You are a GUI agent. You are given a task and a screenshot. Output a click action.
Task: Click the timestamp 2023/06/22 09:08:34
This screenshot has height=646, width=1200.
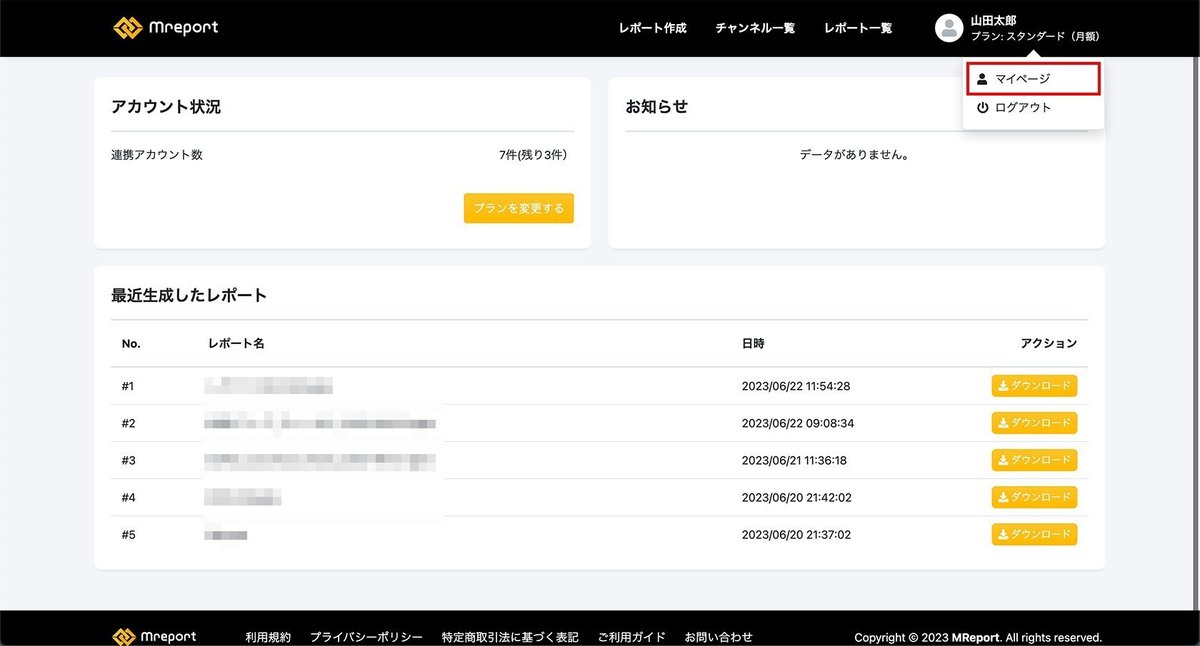click(798, 423)
